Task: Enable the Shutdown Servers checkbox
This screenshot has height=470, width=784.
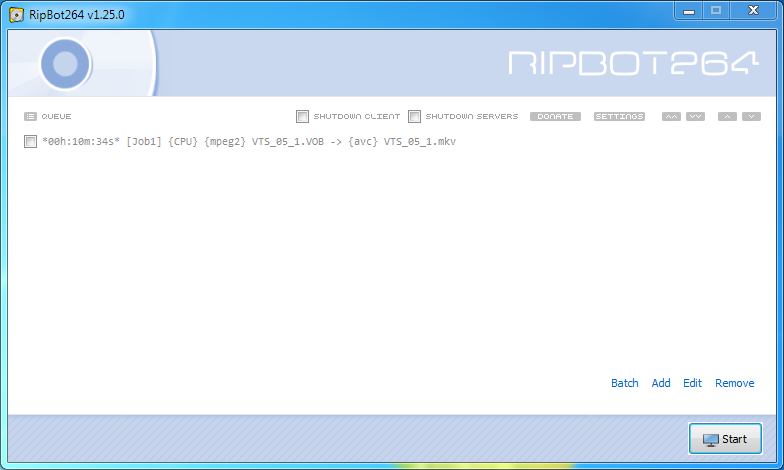Action: coord(414,116)
